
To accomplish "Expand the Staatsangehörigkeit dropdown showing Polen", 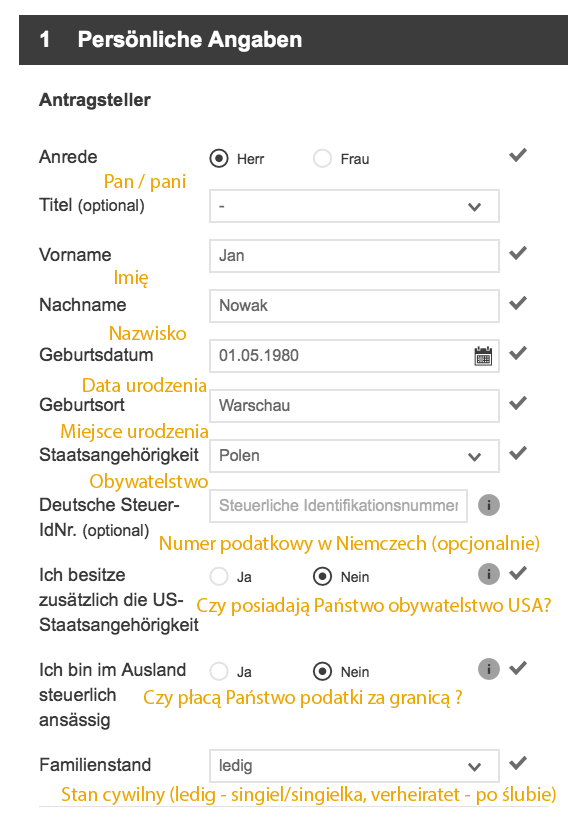I will click(354, 456).
